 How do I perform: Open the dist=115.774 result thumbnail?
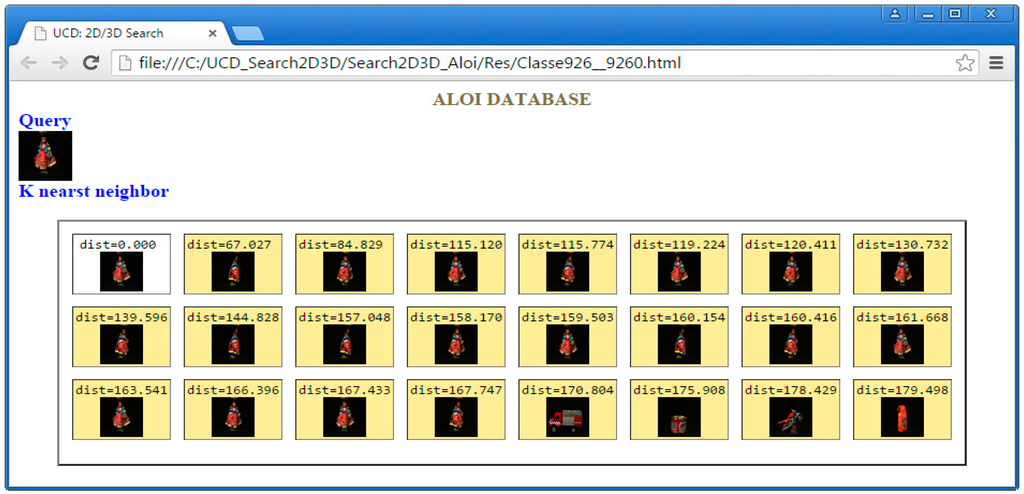(568, 271)
